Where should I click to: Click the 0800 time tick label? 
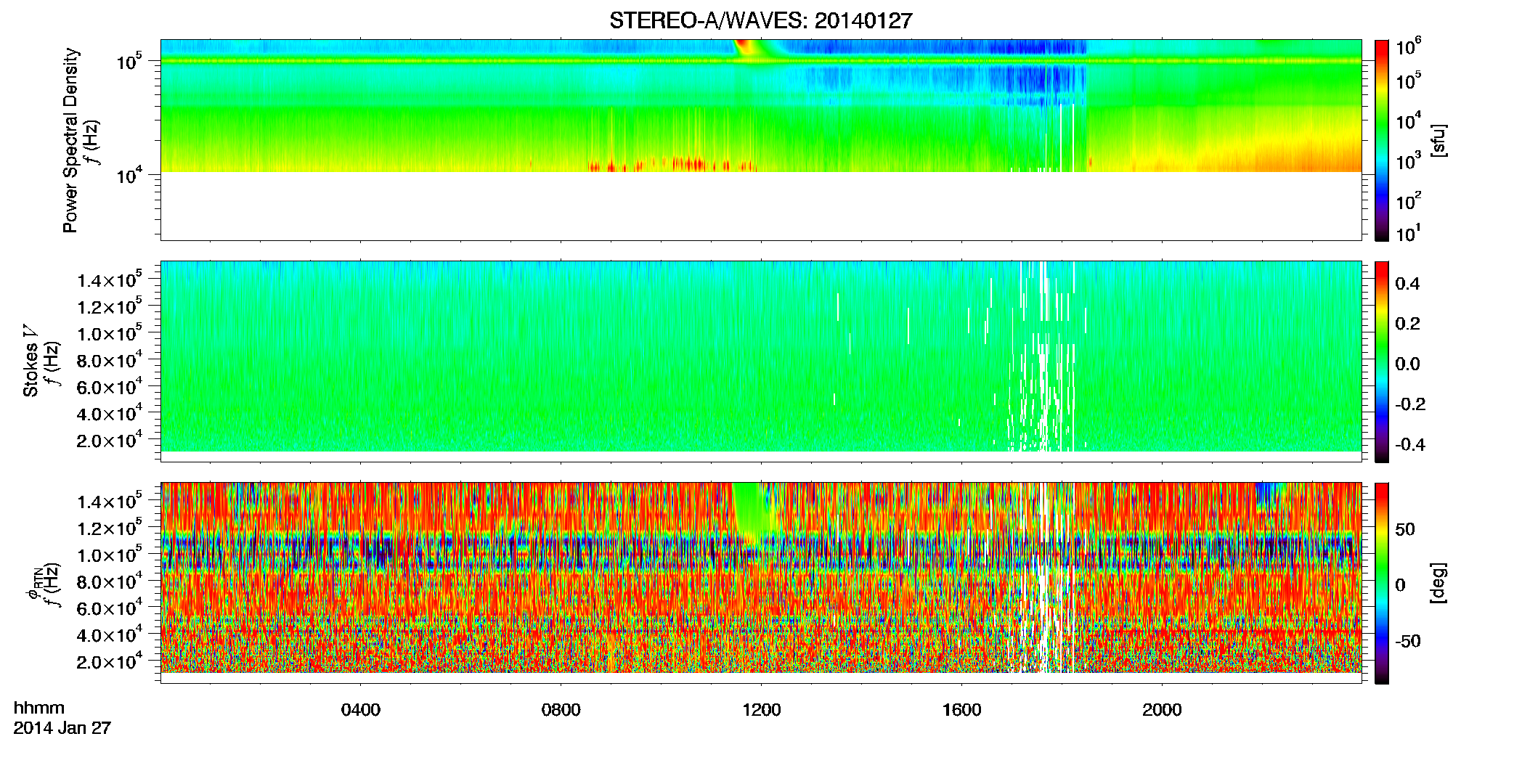(x=561, y=710)
